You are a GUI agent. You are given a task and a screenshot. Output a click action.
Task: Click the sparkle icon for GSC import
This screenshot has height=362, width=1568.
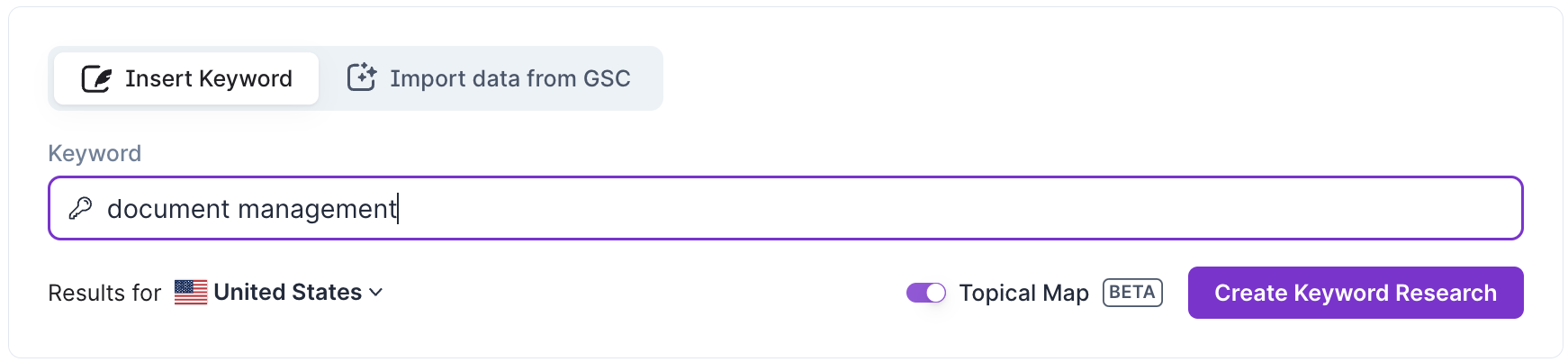tap(361, 78)
